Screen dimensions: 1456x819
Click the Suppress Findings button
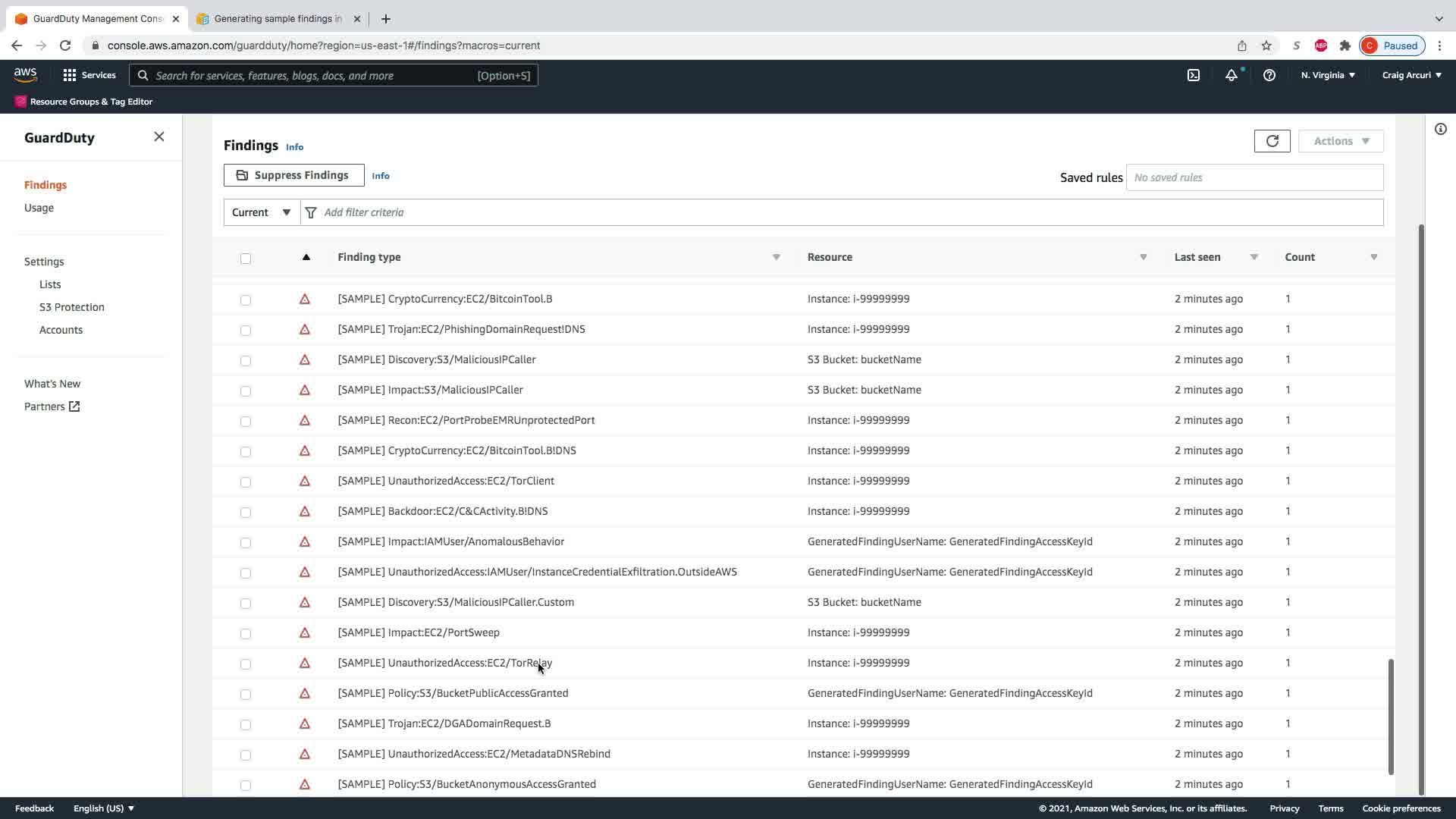pyautogui.click(x=293, y=175)
